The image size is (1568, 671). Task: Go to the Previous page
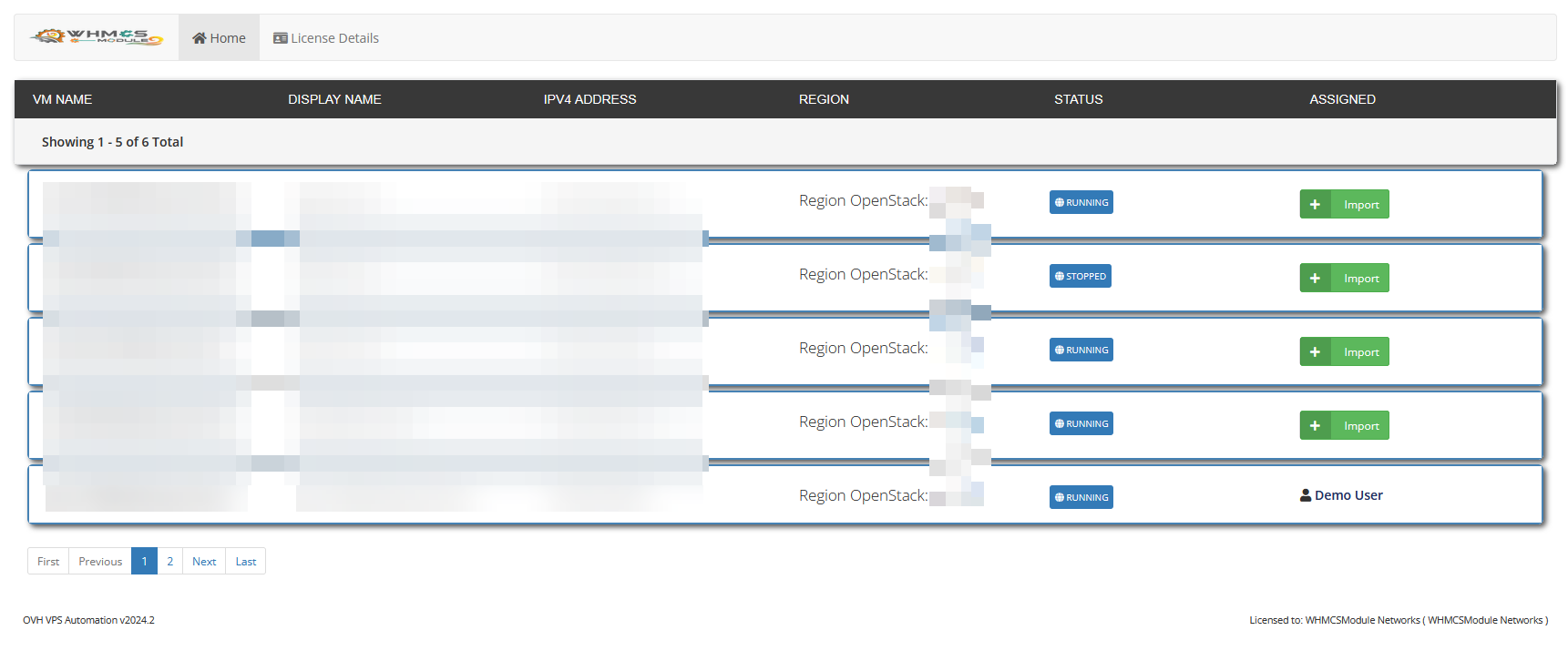click(x=100, y=561)
